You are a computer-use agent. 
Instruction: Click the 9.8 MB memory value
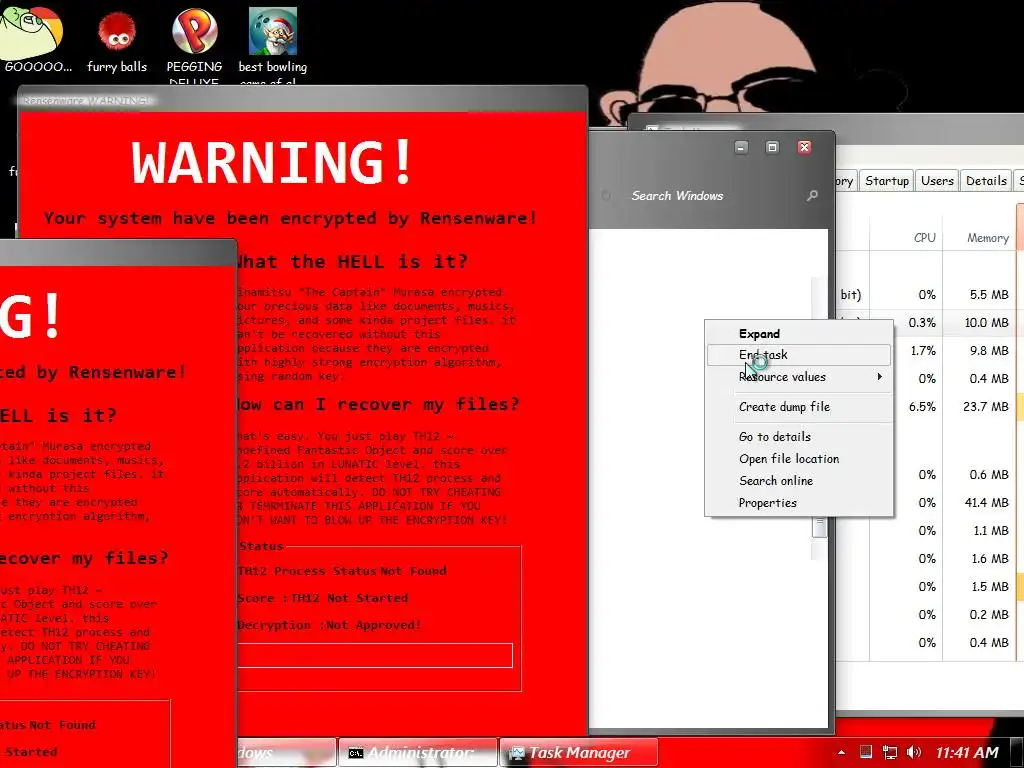point(989,351)
